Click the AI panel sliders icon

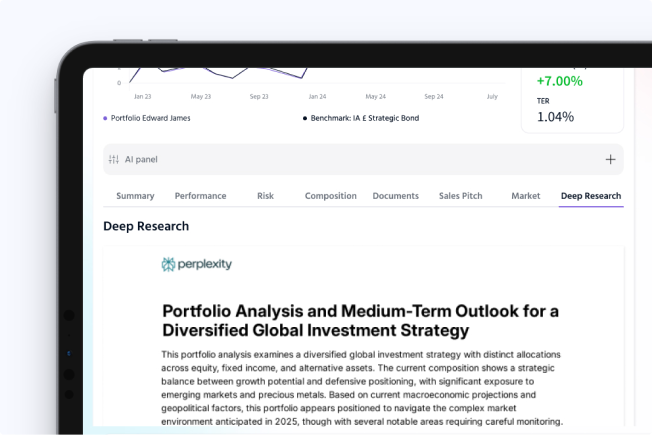(x=114, y=159)
